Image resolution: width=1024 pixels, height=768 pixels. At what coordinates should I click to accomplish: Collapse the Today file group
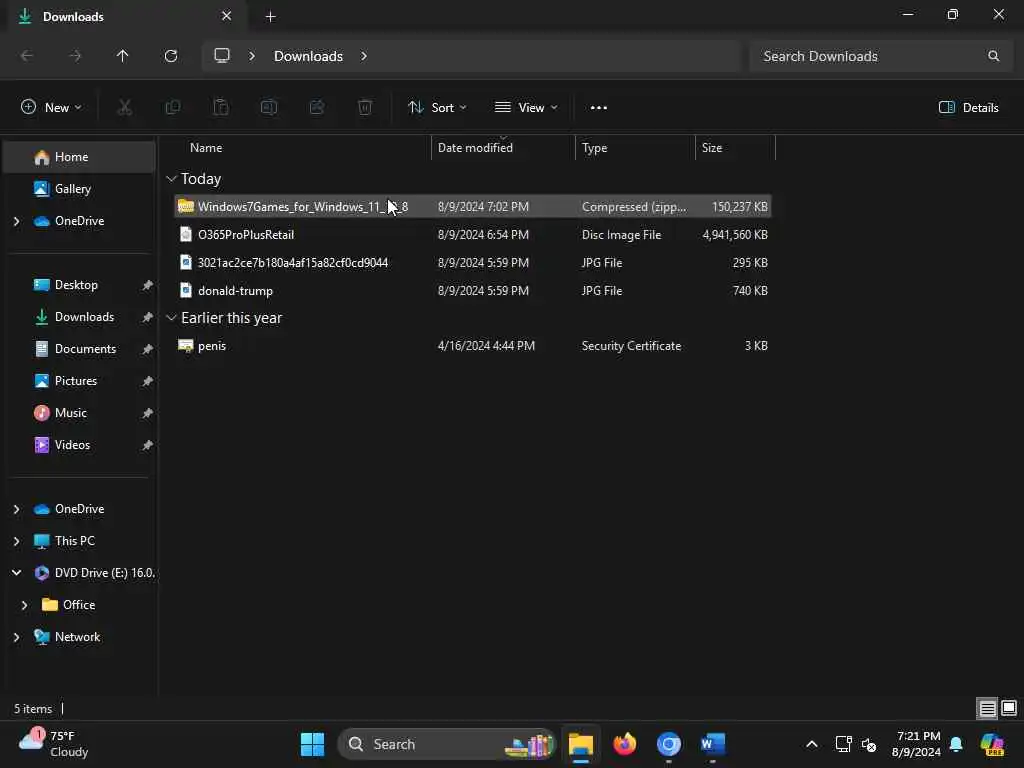[171, 178]
